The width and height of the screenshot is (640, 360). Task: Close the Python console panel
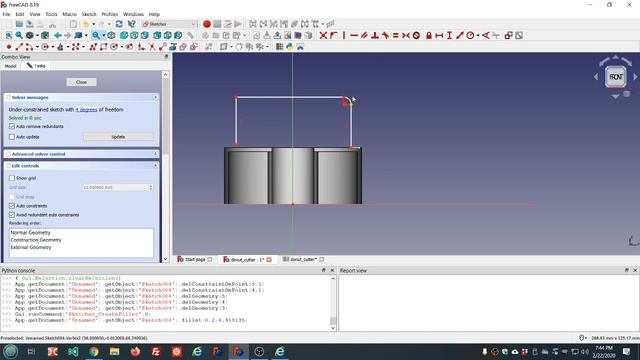[x=332, y=271]
